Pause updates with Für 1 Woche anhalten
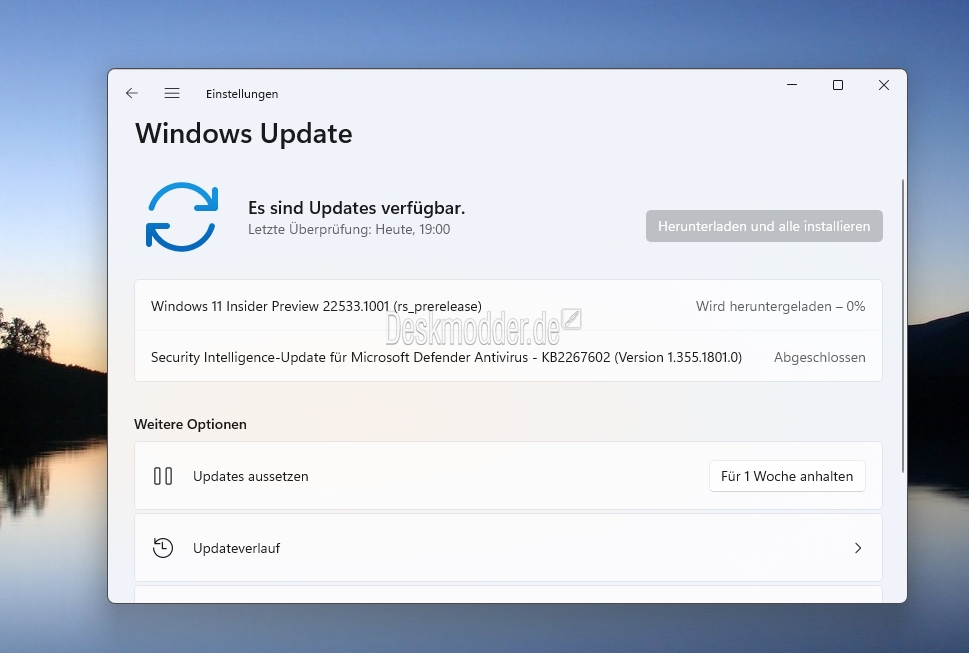This screenshot has width=969, height=653. [787, 476]
